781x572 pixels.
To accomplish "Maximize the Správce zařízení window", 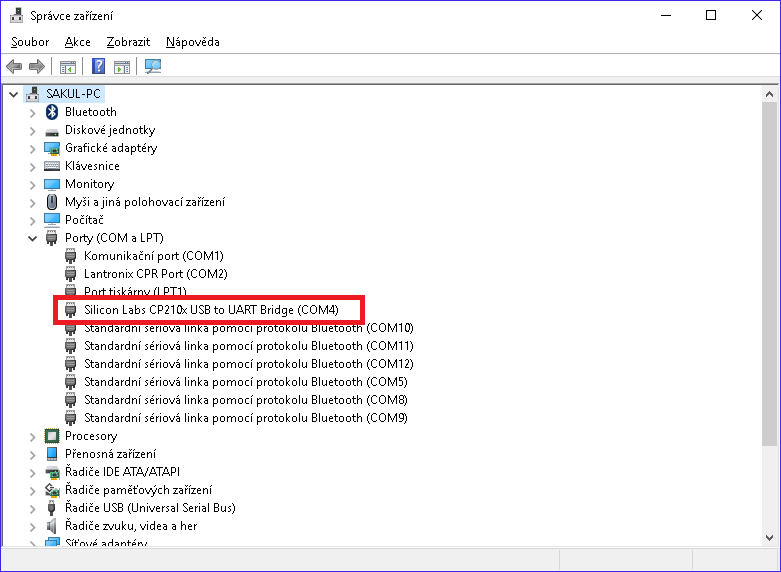I will coord(711,15).
